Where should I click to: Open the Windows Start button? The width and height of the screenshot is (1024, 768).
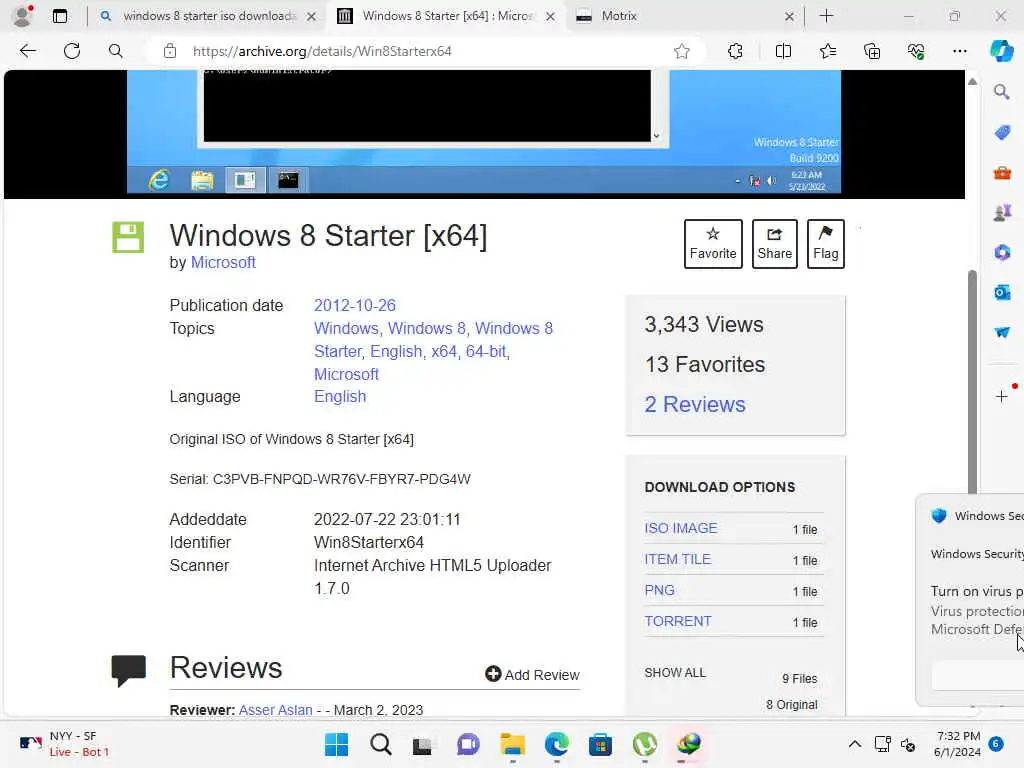336,744
